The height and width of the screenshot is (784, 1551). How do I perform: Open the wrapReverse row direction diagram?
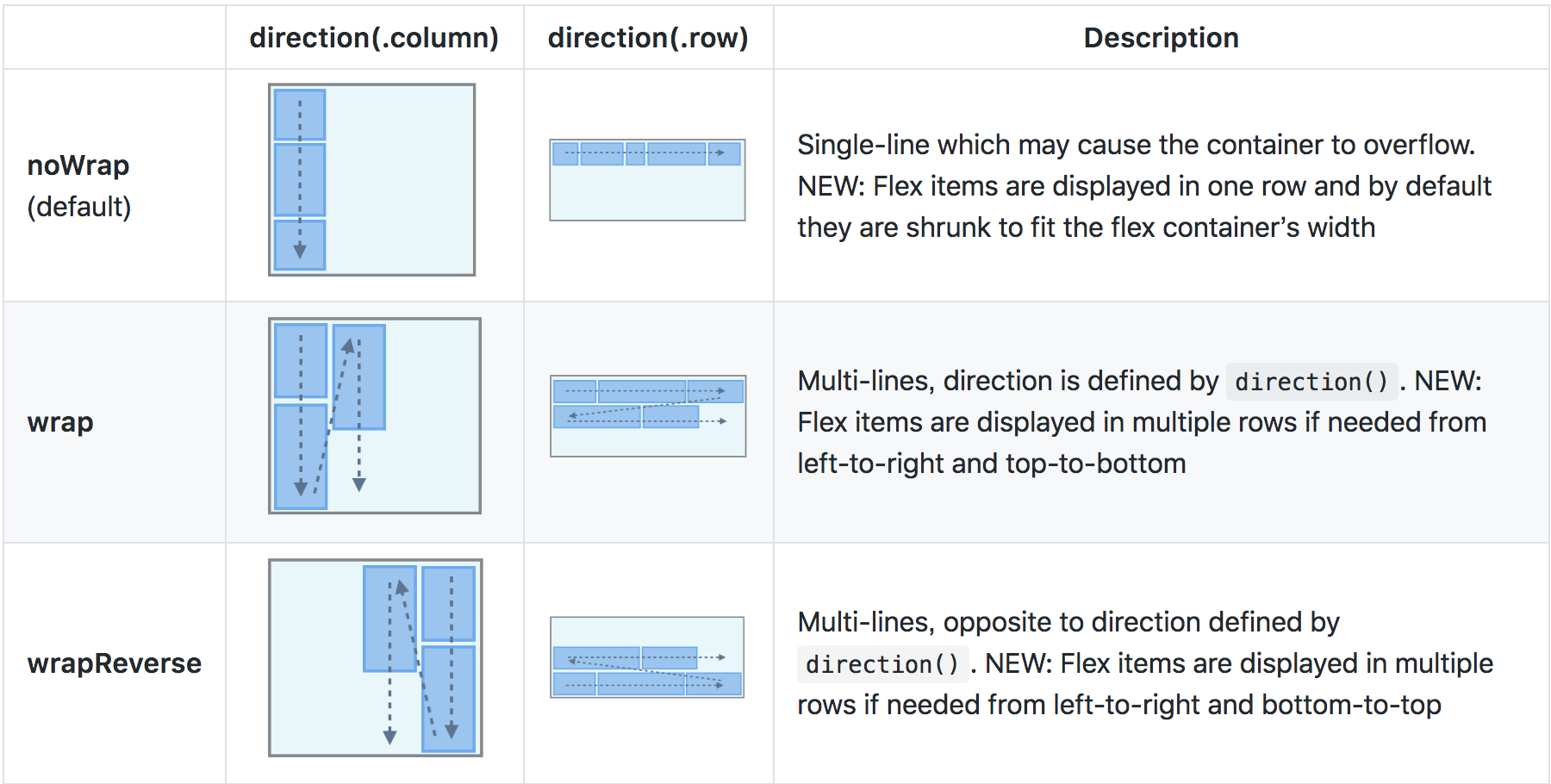[x=647, y=656]
